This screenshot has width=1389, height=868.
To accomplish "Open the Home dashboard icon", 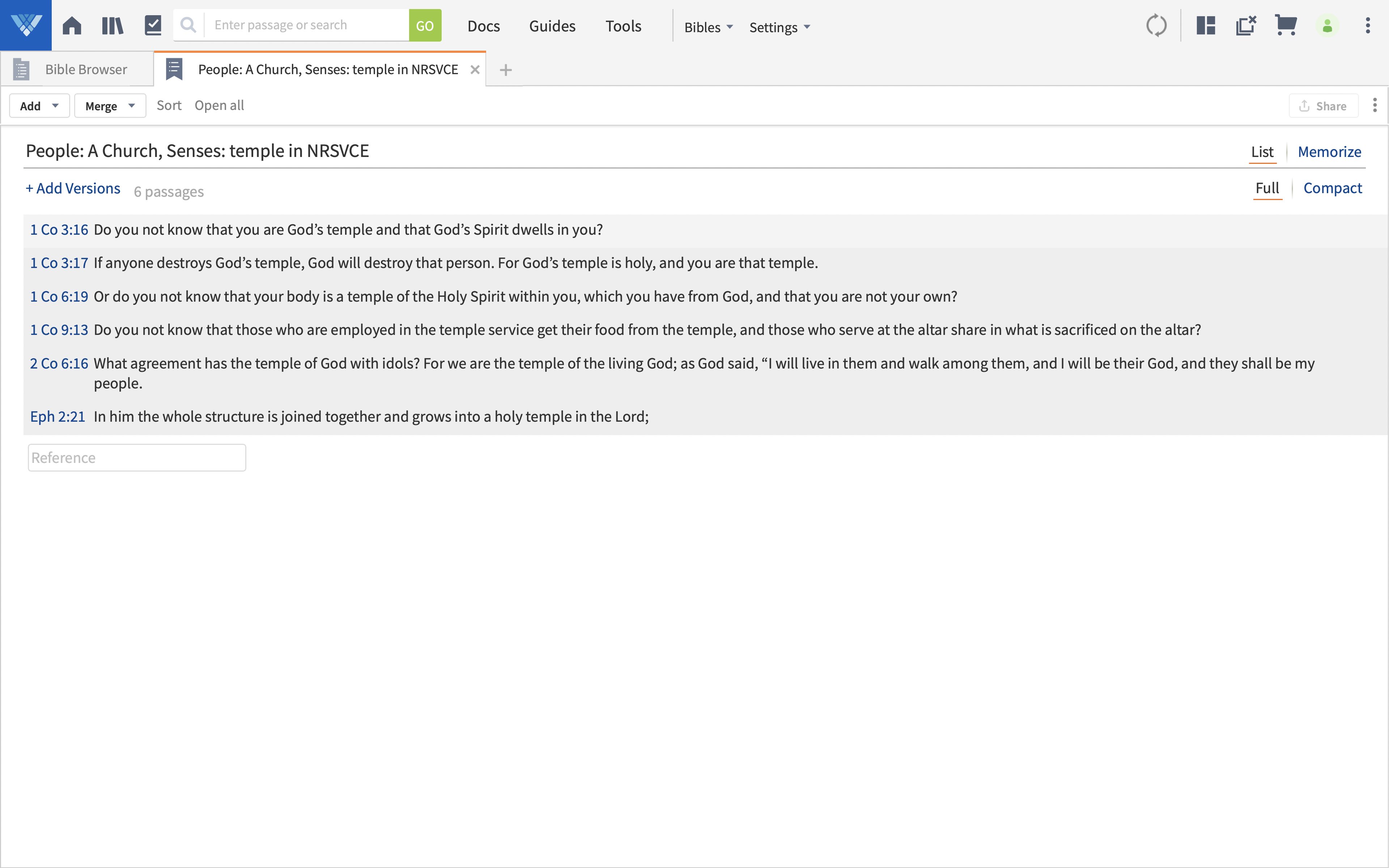I will (x=72, y=26).
